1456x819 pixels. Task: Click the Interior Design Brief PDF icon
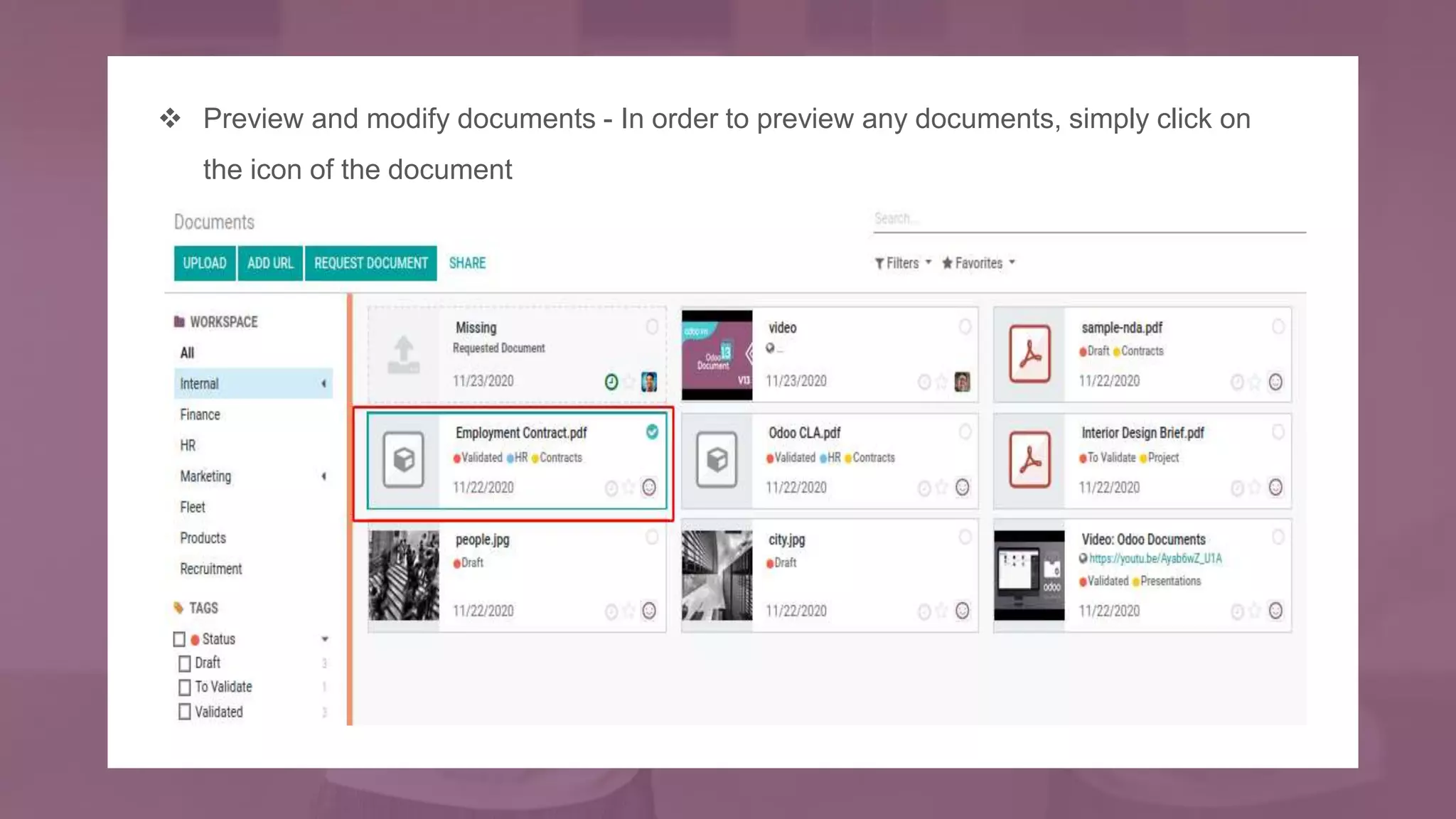(1029, 460)
